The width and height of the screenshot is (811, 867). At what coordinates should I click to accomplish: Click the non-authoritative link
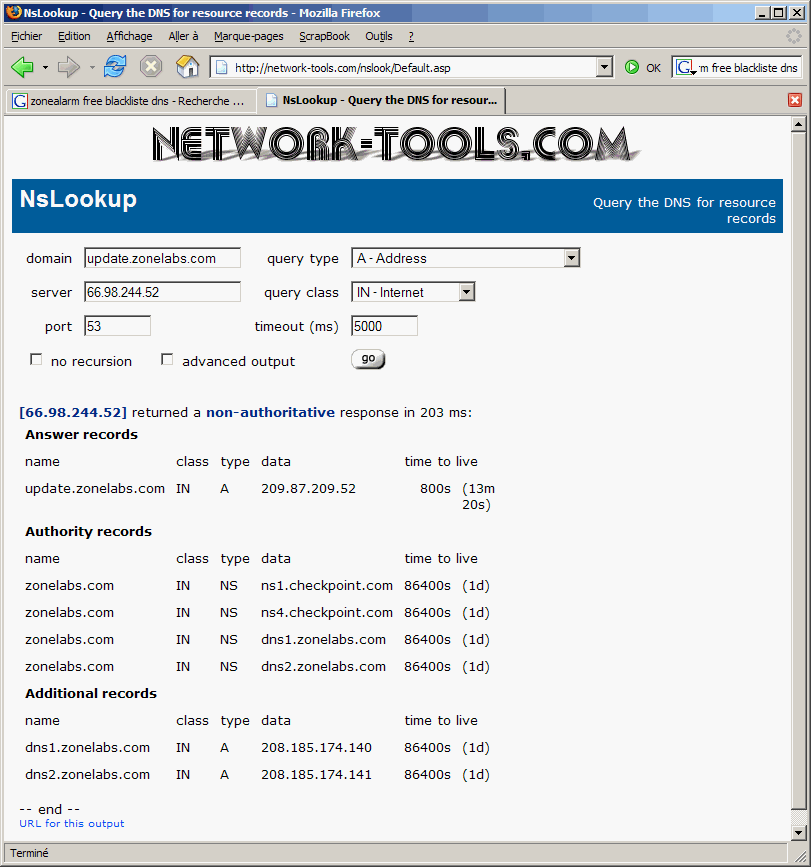[x=270, y=412]
